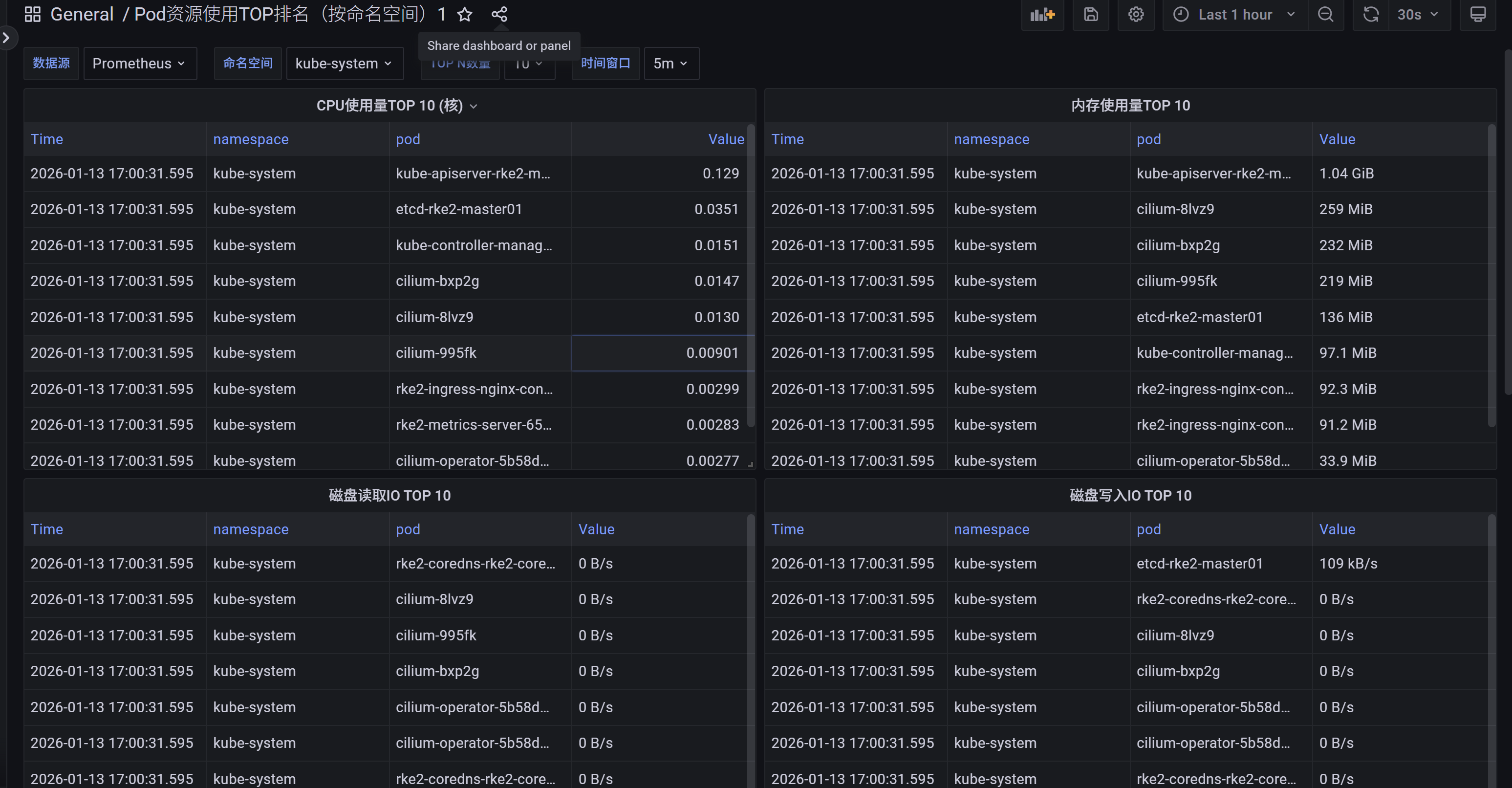Image resolution: width=1512 pixels, height=788 pixels.
Task: Open the 5m time window dropdown
Action: [x=671, y=64]
